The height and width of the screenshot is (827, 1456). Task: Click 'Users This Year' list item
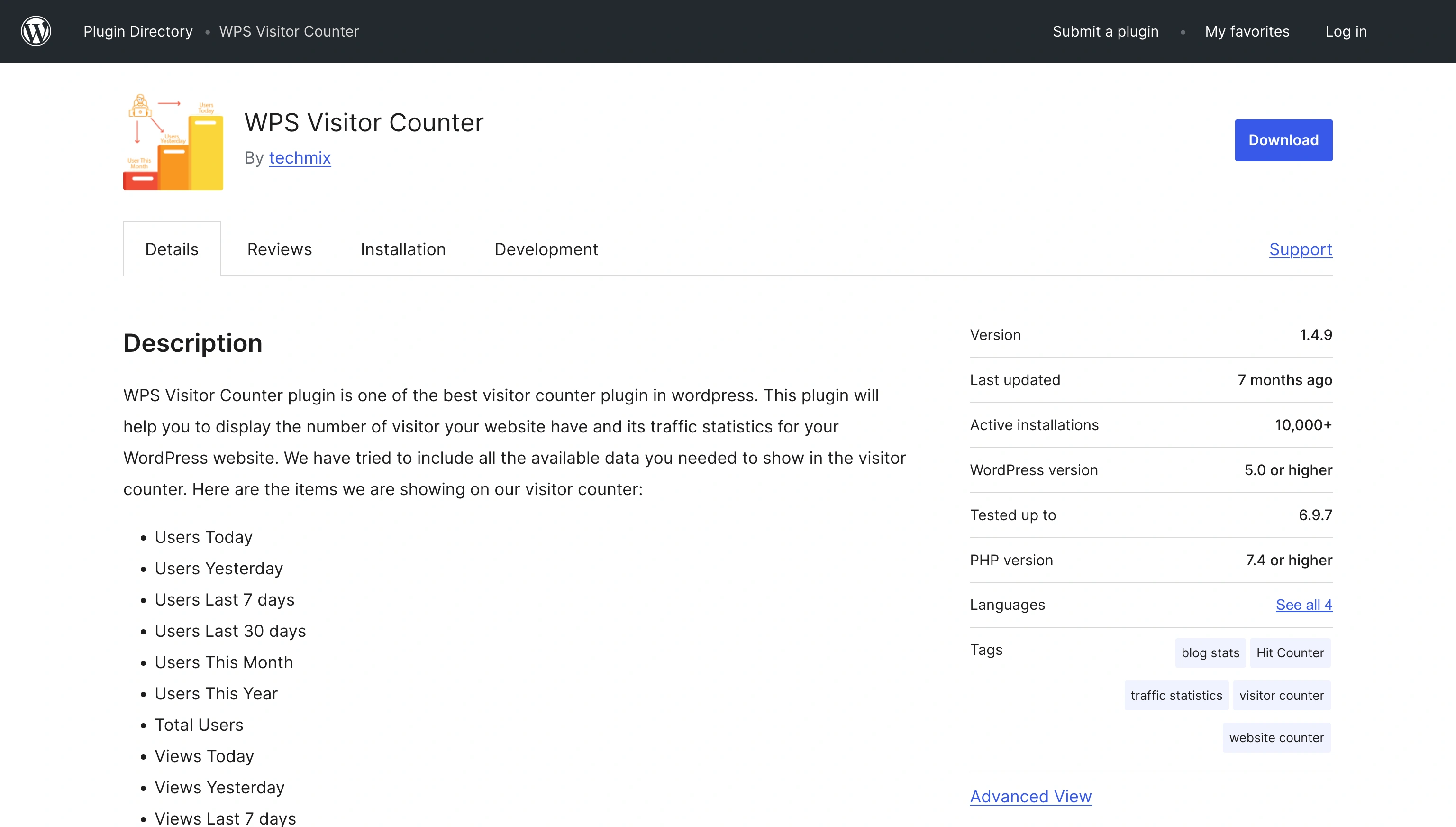pos(216,693)
